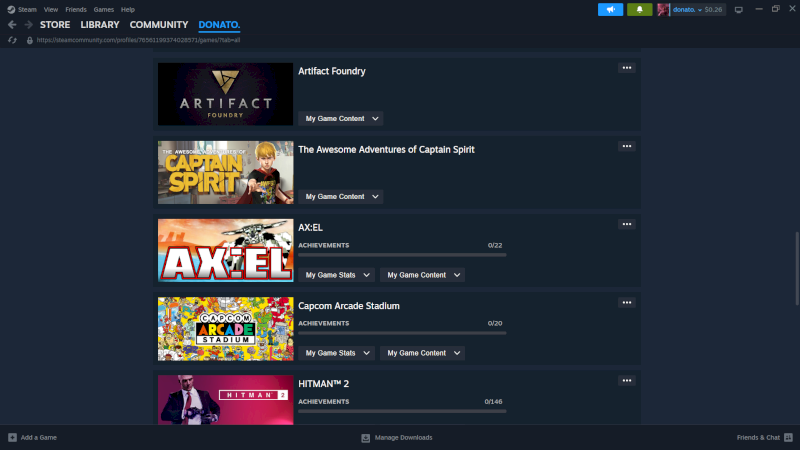Click the $0.26 wallet balance

713,9
